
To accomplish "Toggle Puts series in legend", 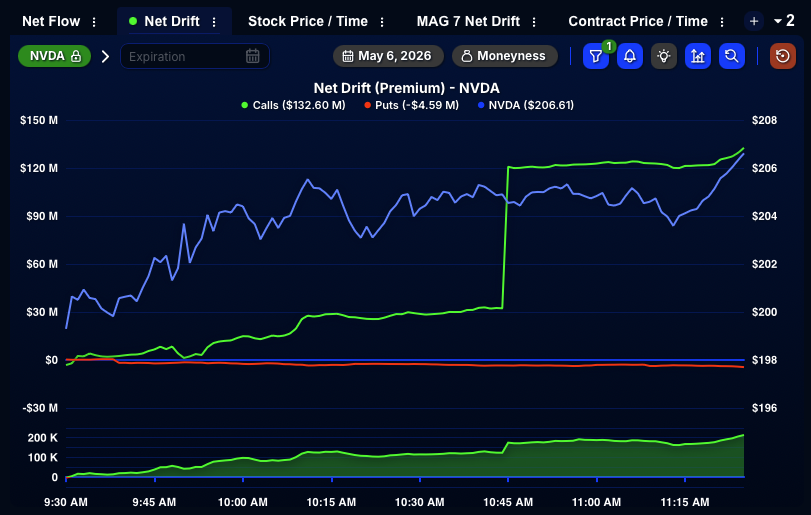I will (x=412, y=105).
